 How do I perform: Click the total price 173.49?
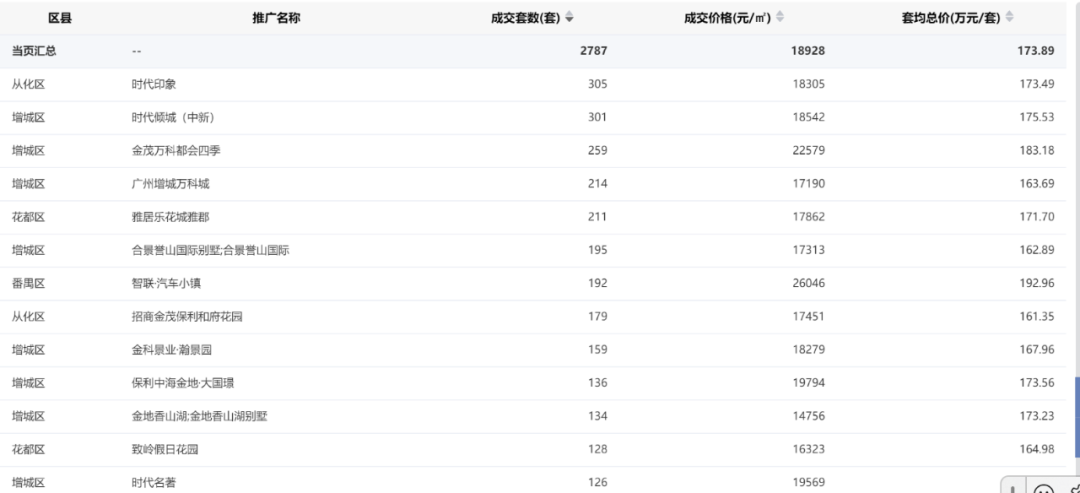[1037, 84]
